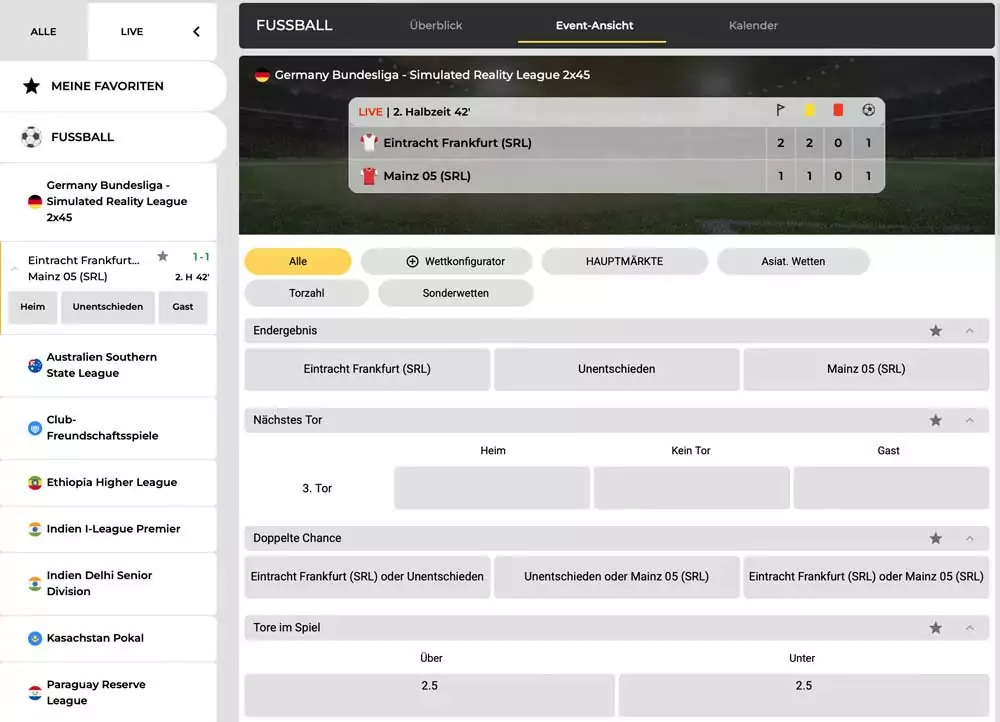Image resolution: width=1000 pixels, height=722 pixels.
Task: Open Meine Favoriten section
Action: [x=113, y=86]
